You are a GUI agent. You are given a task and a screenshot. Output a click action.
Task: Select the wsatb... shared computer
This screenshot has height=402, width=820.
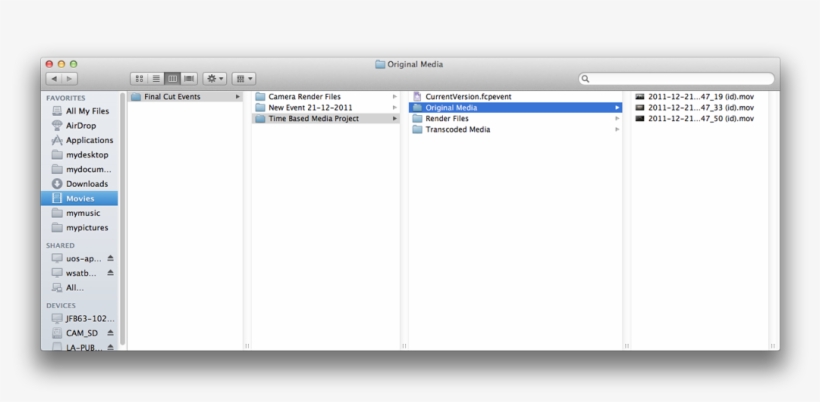[x=74, y=273]
